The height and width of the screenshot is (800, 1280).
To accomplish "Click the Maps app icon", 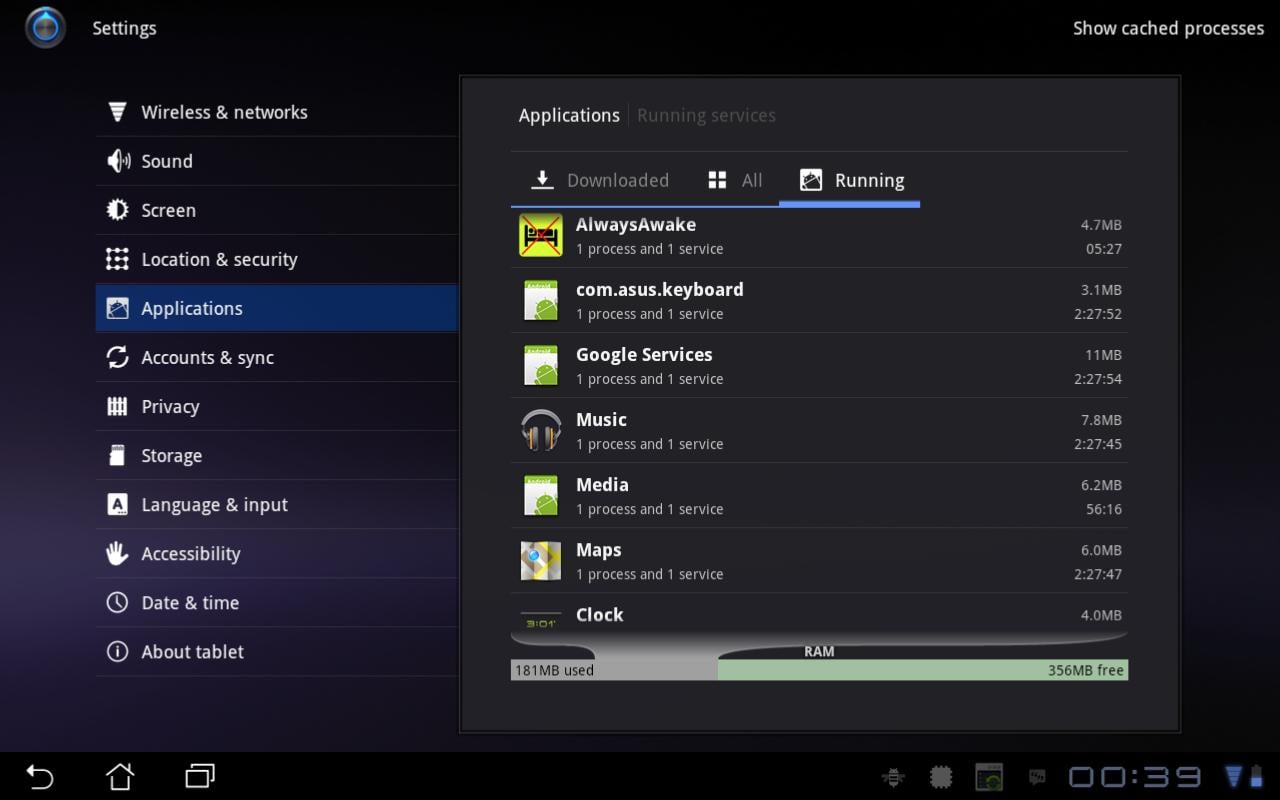I will pos(541,561).
